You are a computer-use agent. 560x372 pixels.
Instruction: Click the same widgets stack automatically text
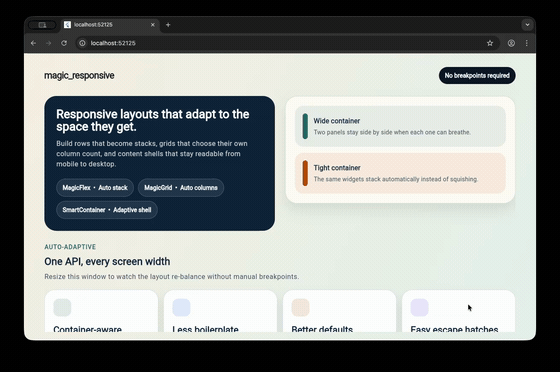(x=395, y=179)
